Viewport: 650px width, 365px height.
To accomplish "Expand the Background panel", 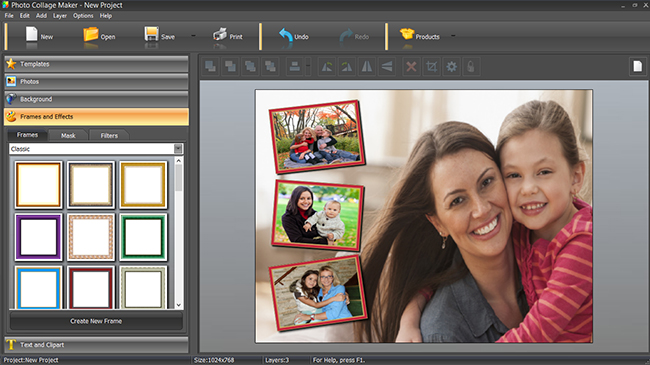I will [x=96, y=99].
